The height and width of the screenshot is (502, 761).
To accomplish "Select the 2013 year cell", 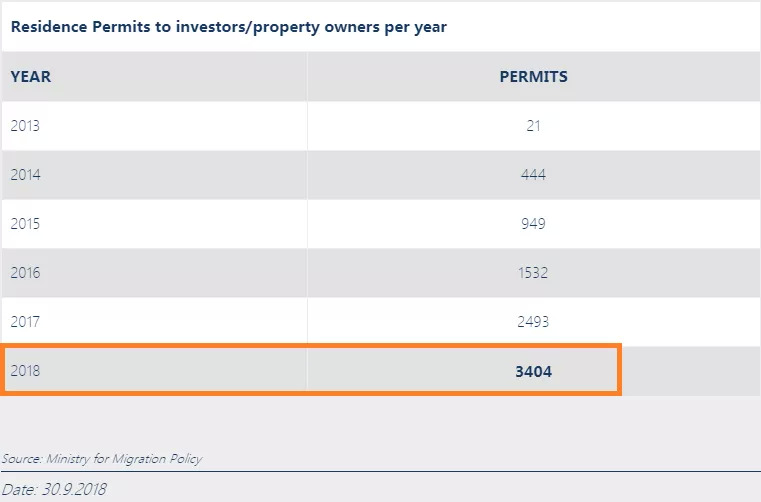I will coord(27,126).
